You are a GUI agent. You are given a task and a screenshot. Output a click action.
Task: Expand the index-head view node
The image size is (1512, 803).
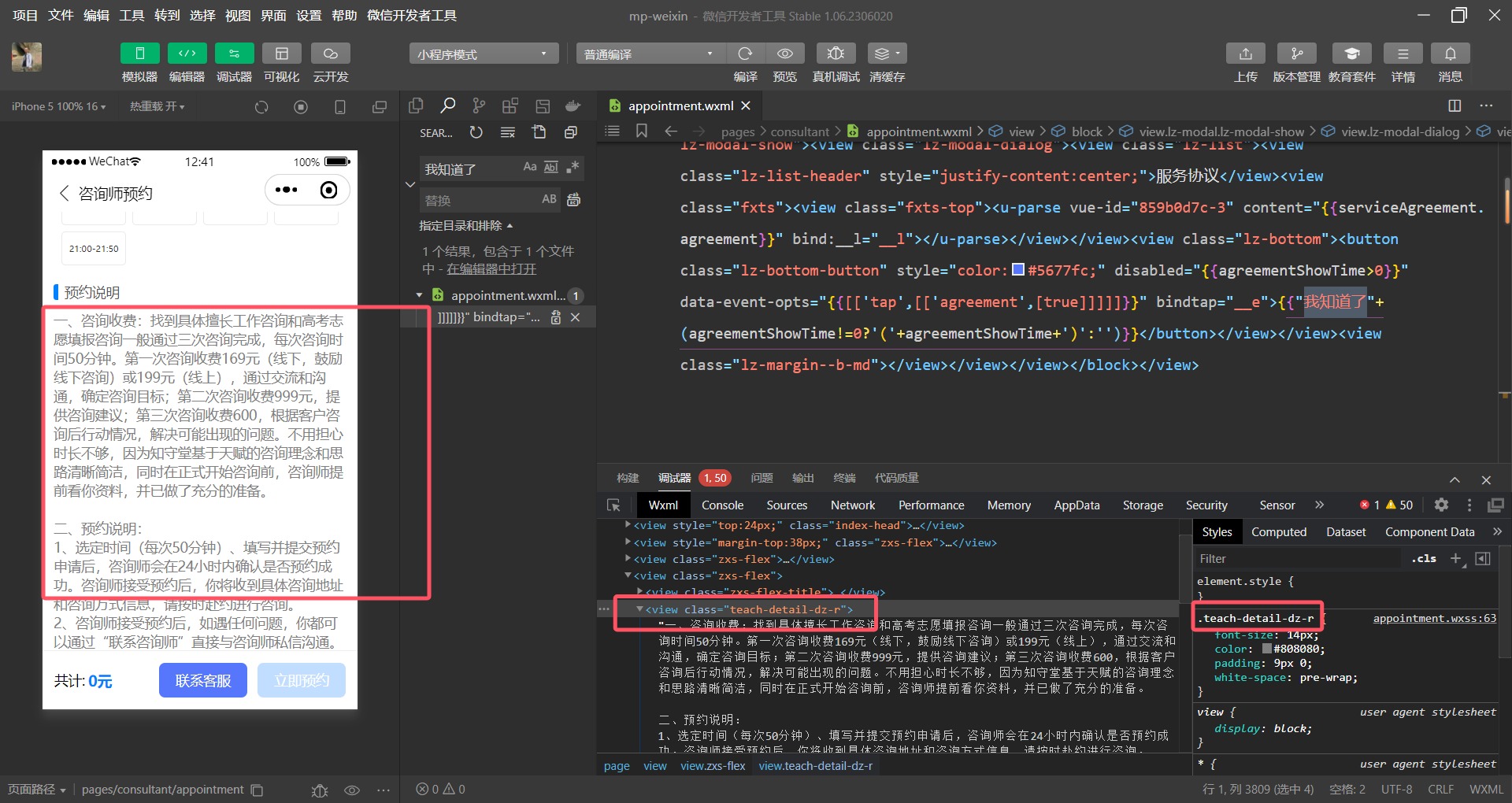pos(628,525)
